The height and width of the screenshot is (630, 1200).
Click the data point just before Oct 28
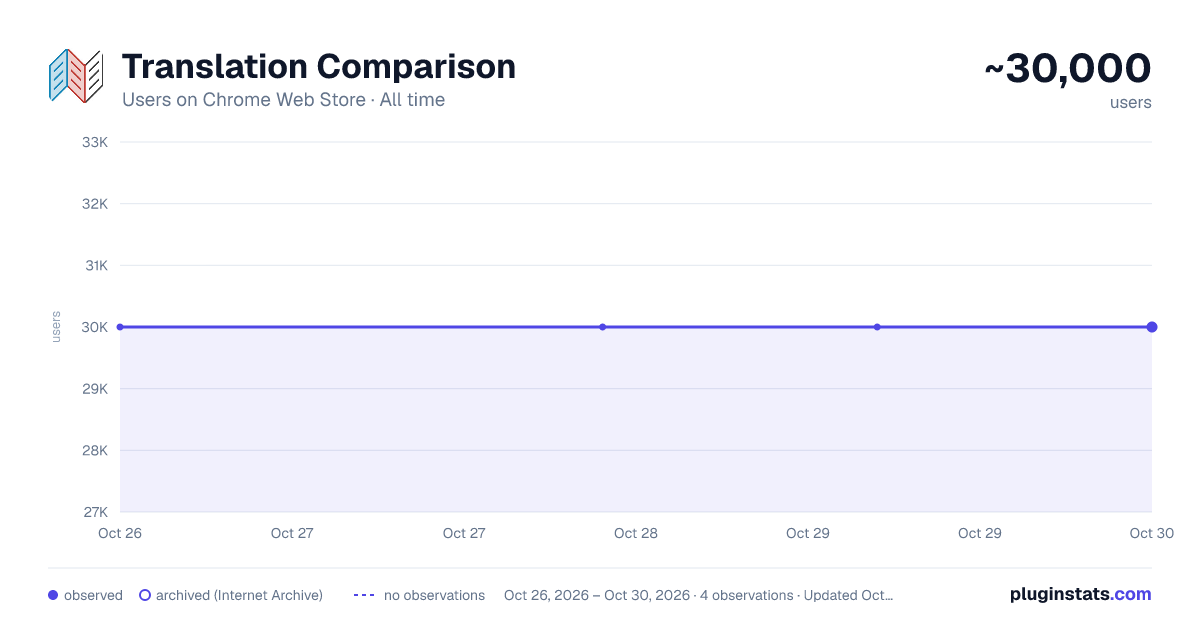[x=602, y=327]
